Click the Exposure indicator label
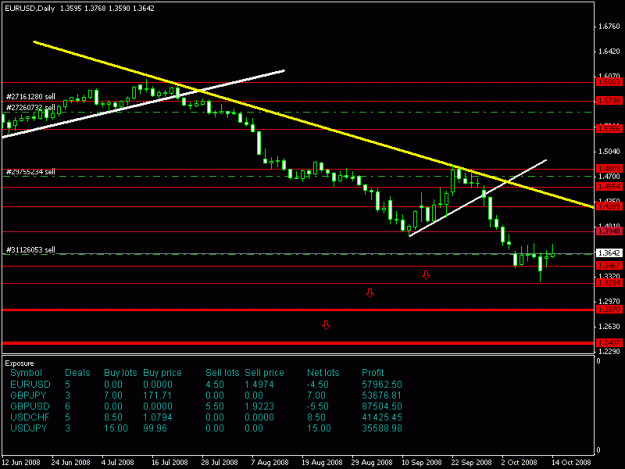The height and width of the screenshot is (469, 625). (x=20, y=363)
